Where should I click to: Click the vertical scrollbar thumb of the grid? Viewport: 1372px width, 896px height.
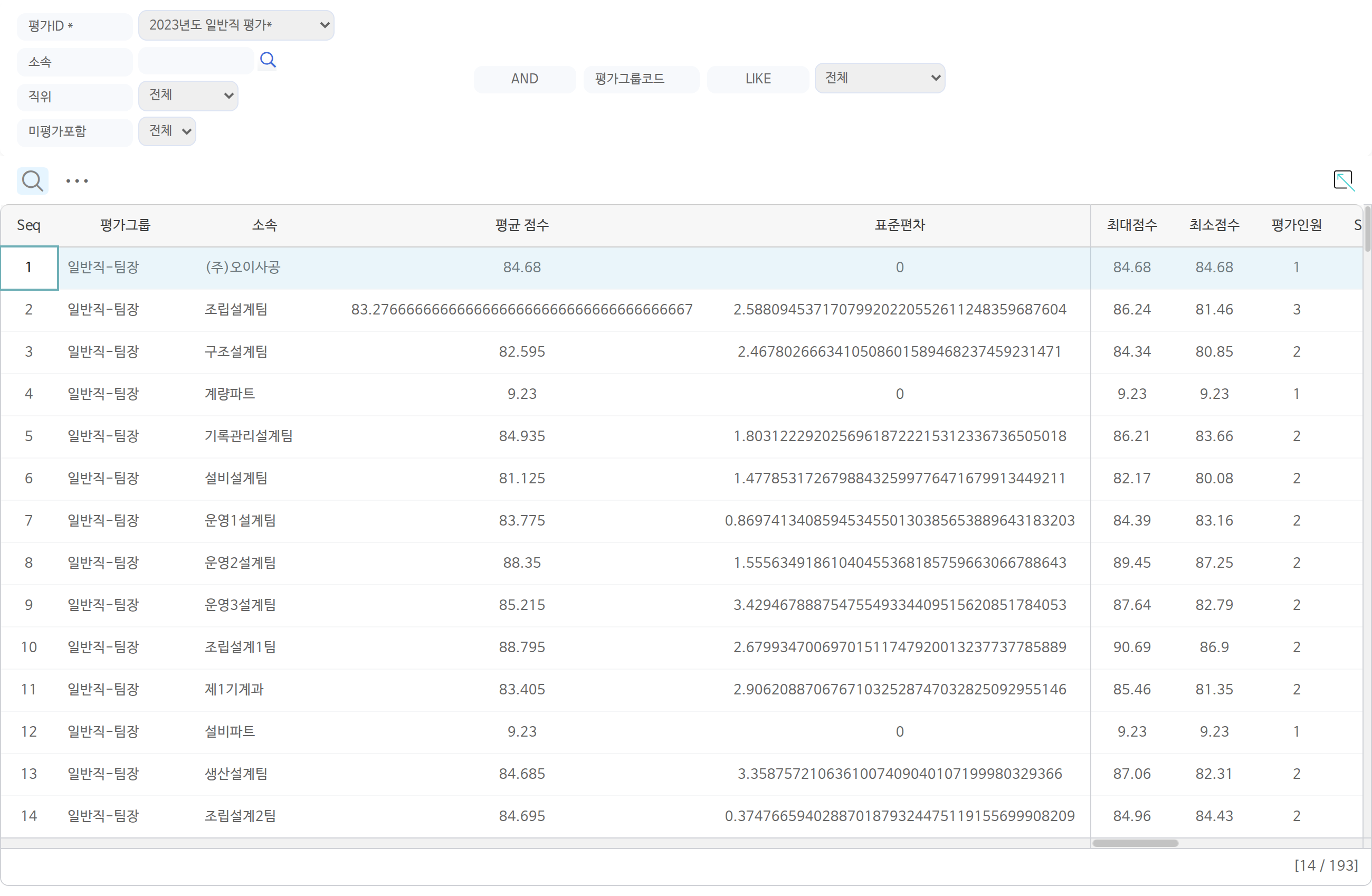1367,228
